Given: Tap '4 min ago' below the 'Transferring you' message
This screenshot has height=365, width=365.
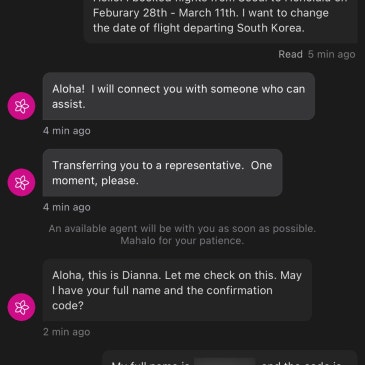Looking at the screenshot, I should coord(67,207).
